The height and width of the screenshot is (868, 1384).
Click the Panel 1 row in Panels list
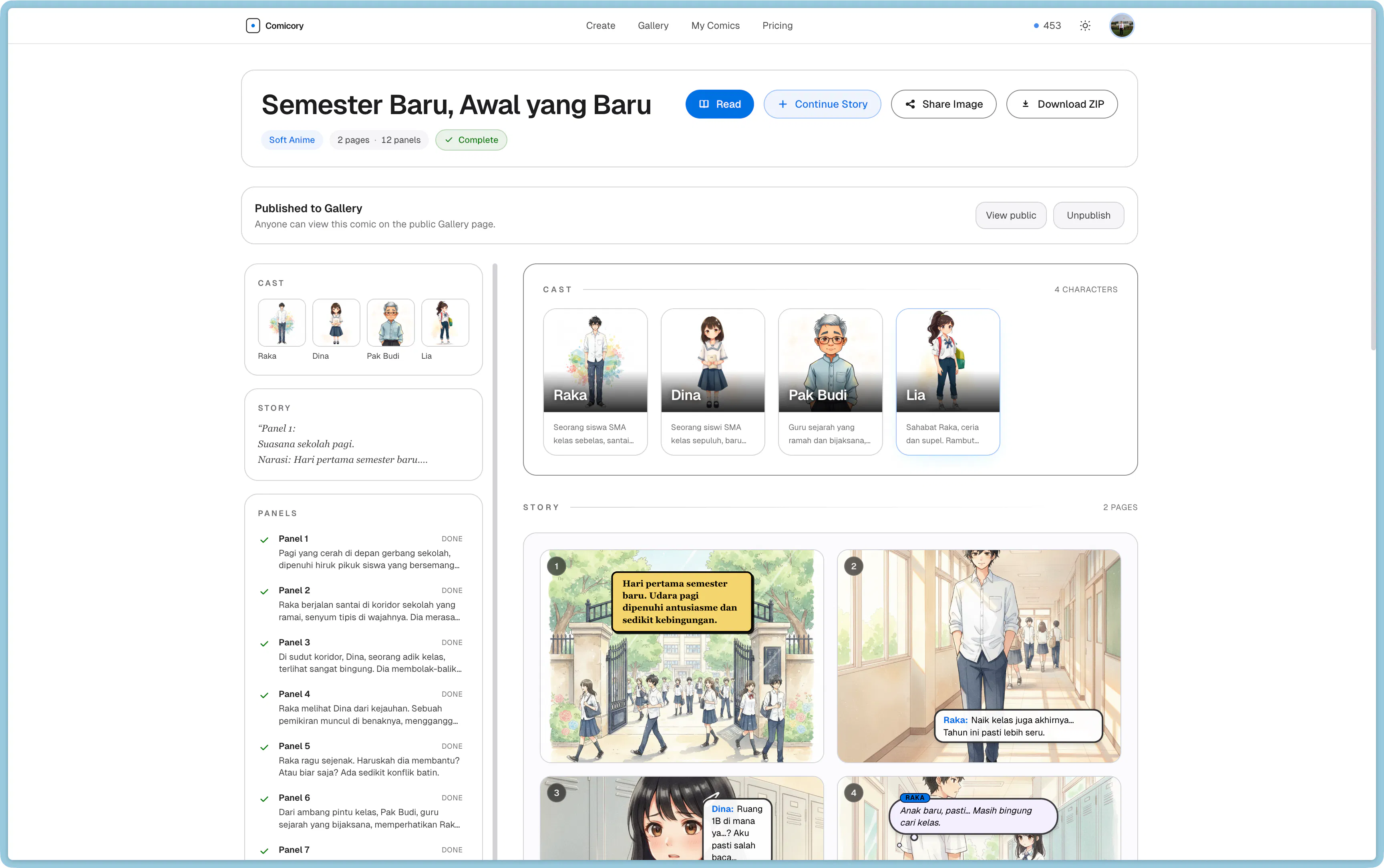click(x=363, y=552)
